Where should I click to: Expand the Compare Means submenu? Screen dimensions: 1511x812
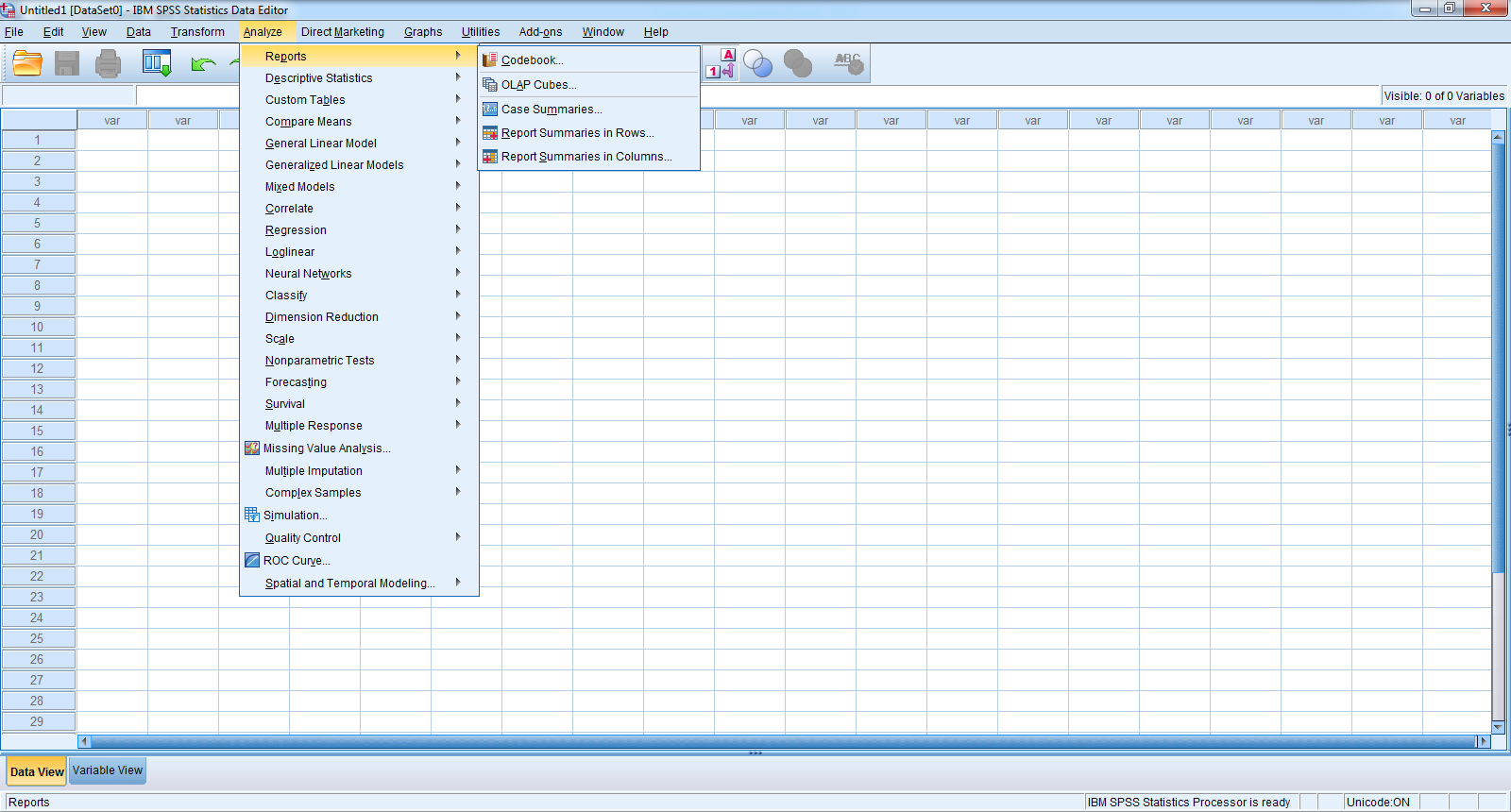[x=359, y=122]
